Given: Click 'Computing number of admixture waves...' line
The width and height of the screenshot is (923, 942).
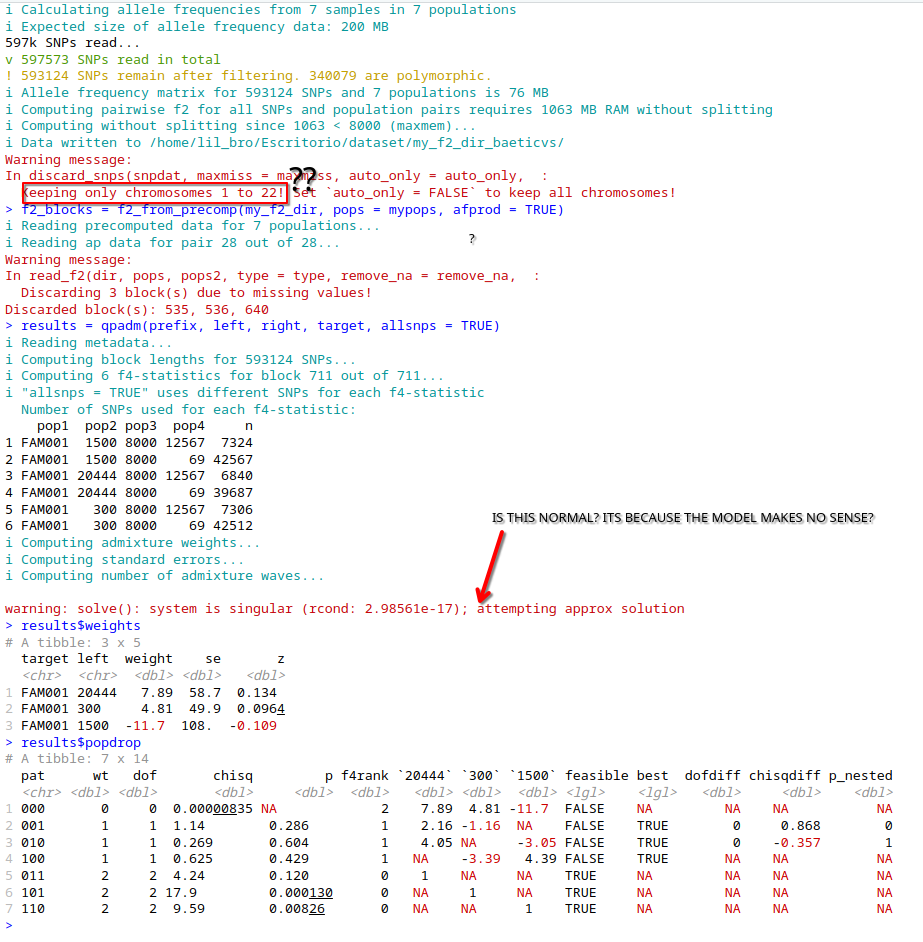Looking at the screenshot, I should coord(165,576).
